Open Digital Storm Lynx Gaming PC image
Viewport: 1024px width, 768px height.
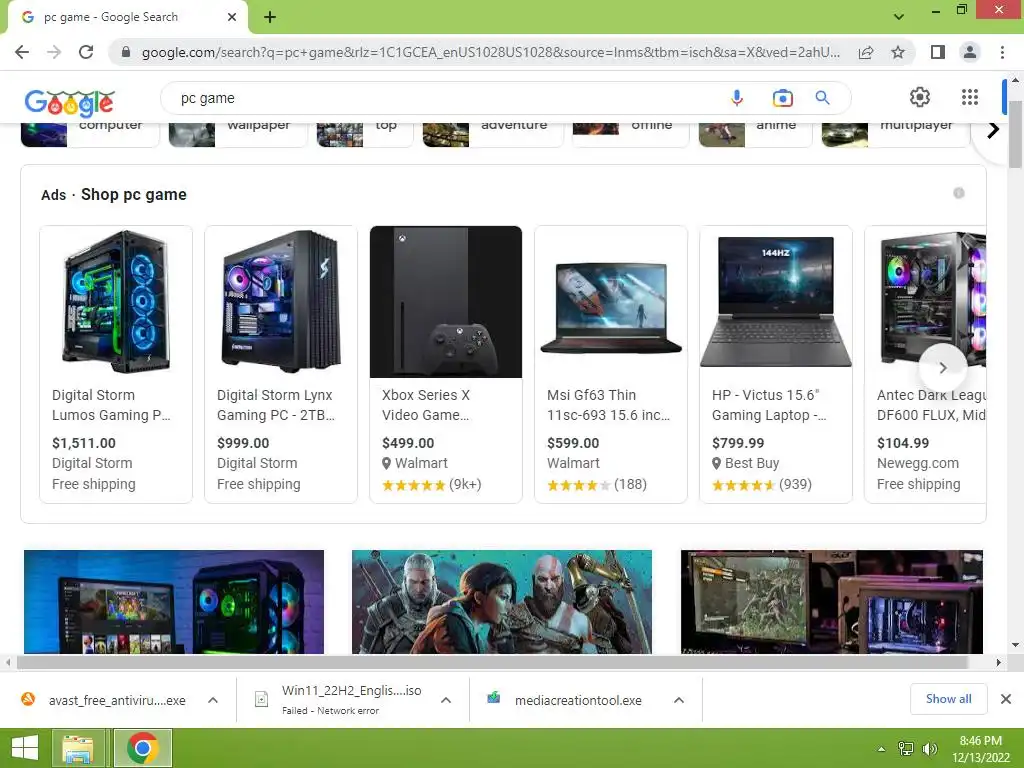(281, 302)
